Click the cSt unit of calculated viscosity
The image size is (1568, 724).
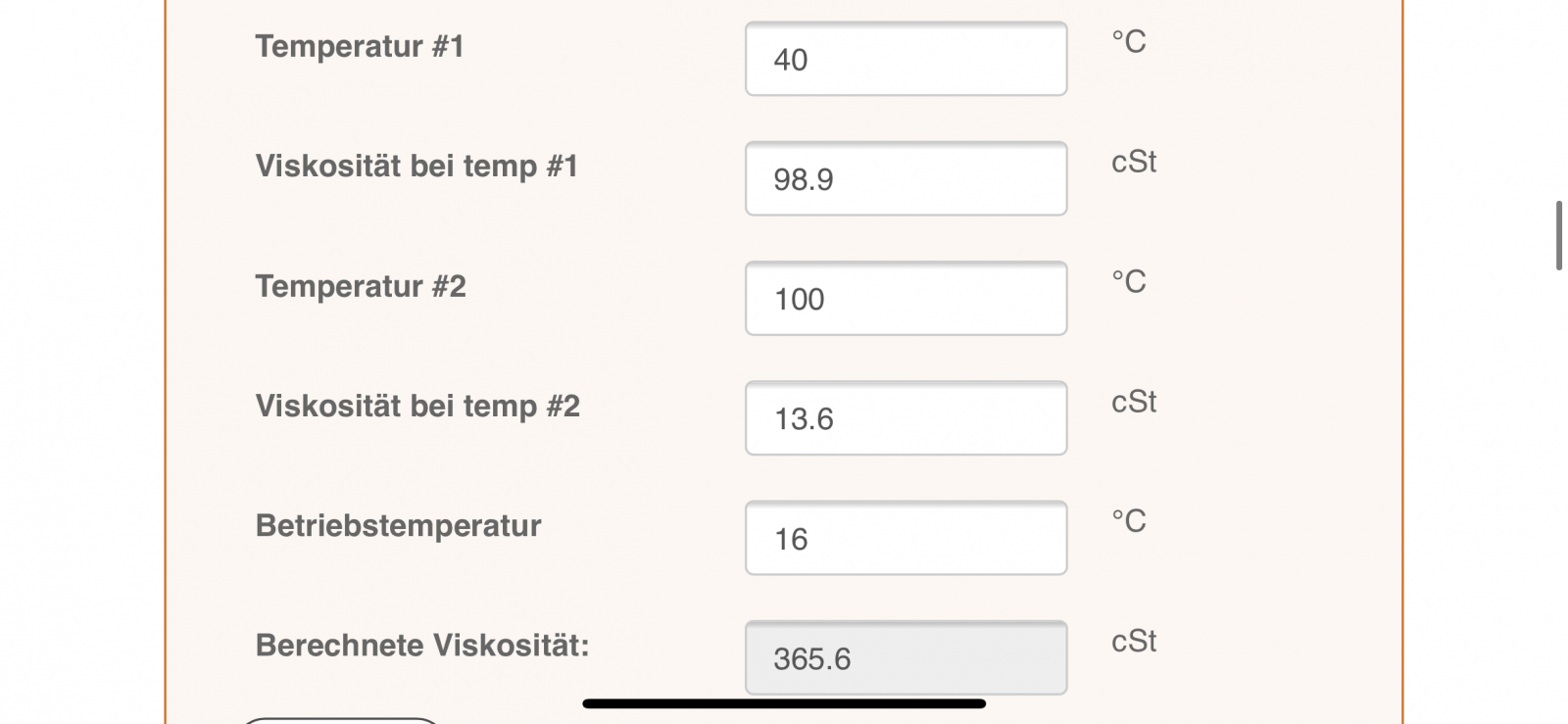click(x=1133, y=641)
